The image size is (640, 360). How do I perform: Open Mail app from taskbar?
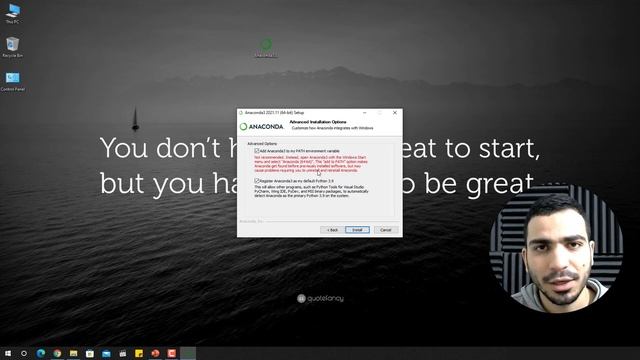point(106,353)
